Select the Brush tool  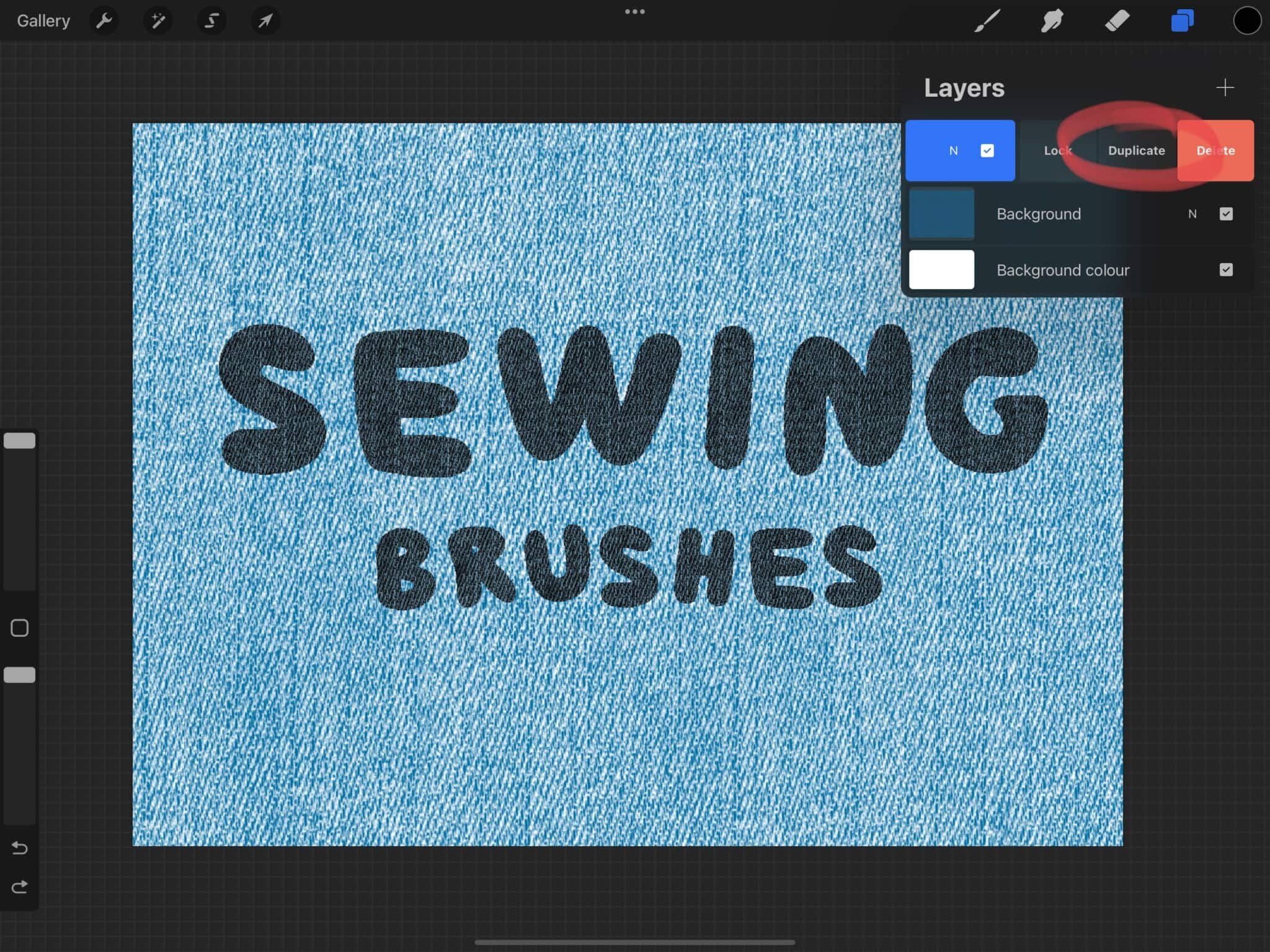click(x=987, y=21)
